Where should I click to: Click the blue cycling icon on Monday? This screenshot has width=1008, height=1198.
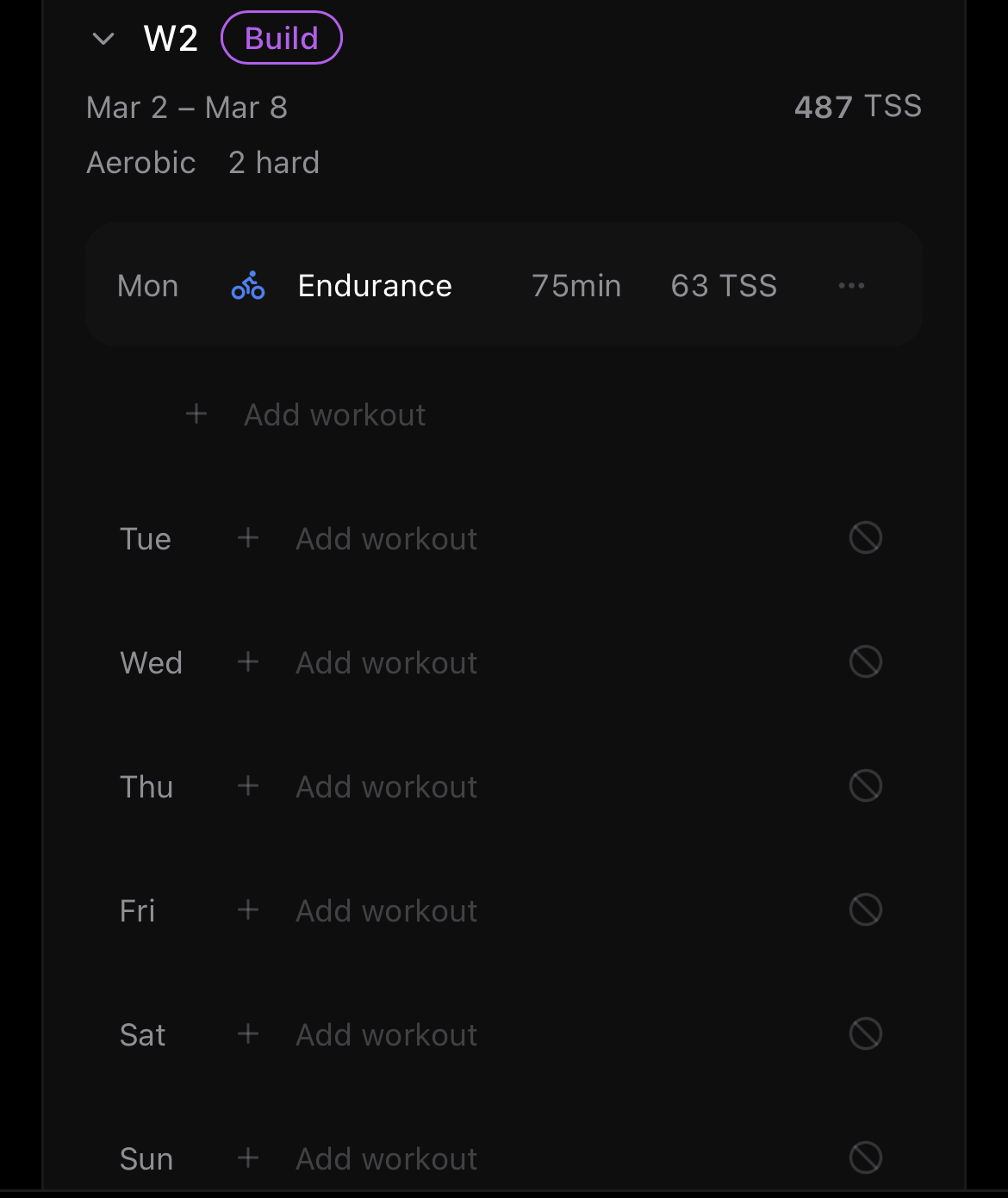click(248, 286)
